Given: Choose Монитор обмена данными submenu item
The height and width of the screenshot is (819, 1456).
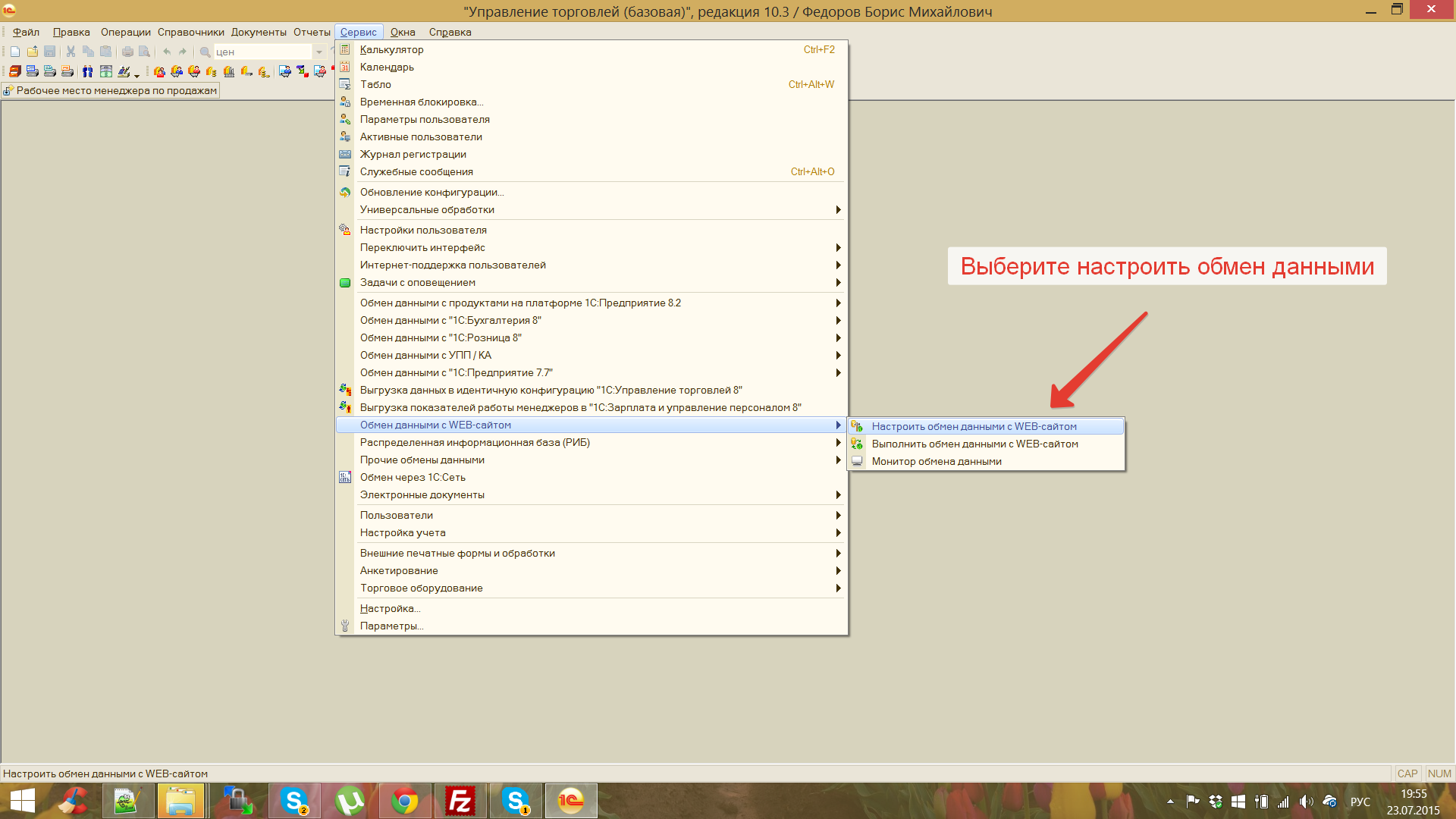Looking at the screenshot, I should [x=986, y=461].
